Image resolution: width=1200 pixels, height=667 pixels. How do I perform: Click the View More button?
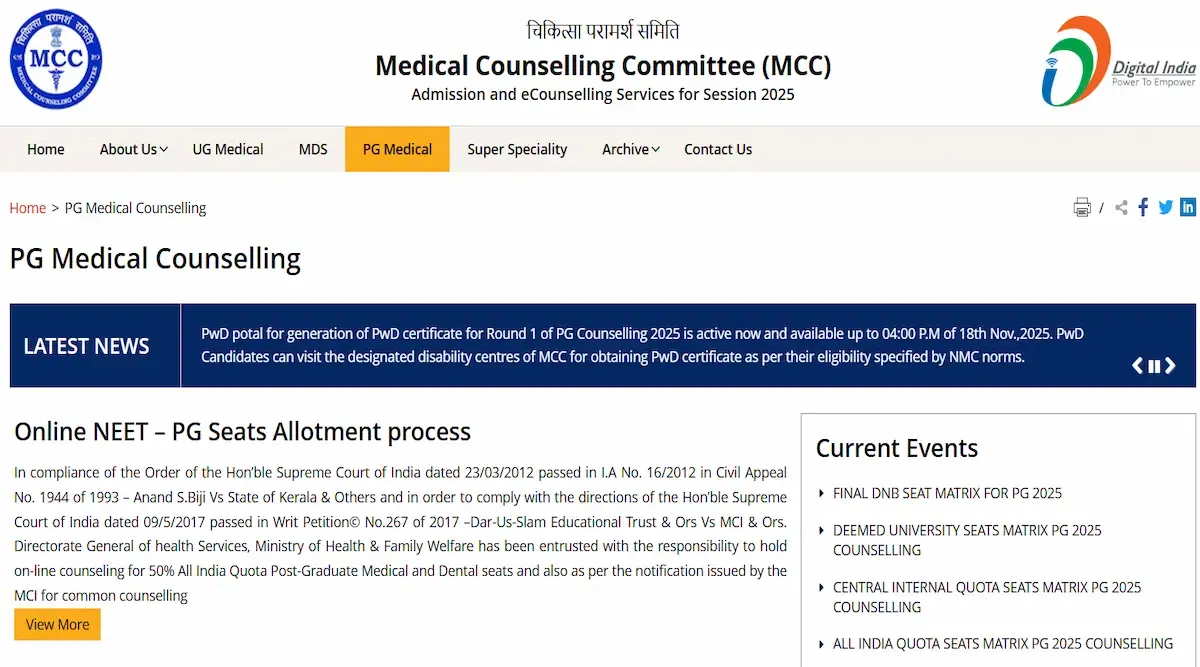pyautogui.click(x=57, y=624)
